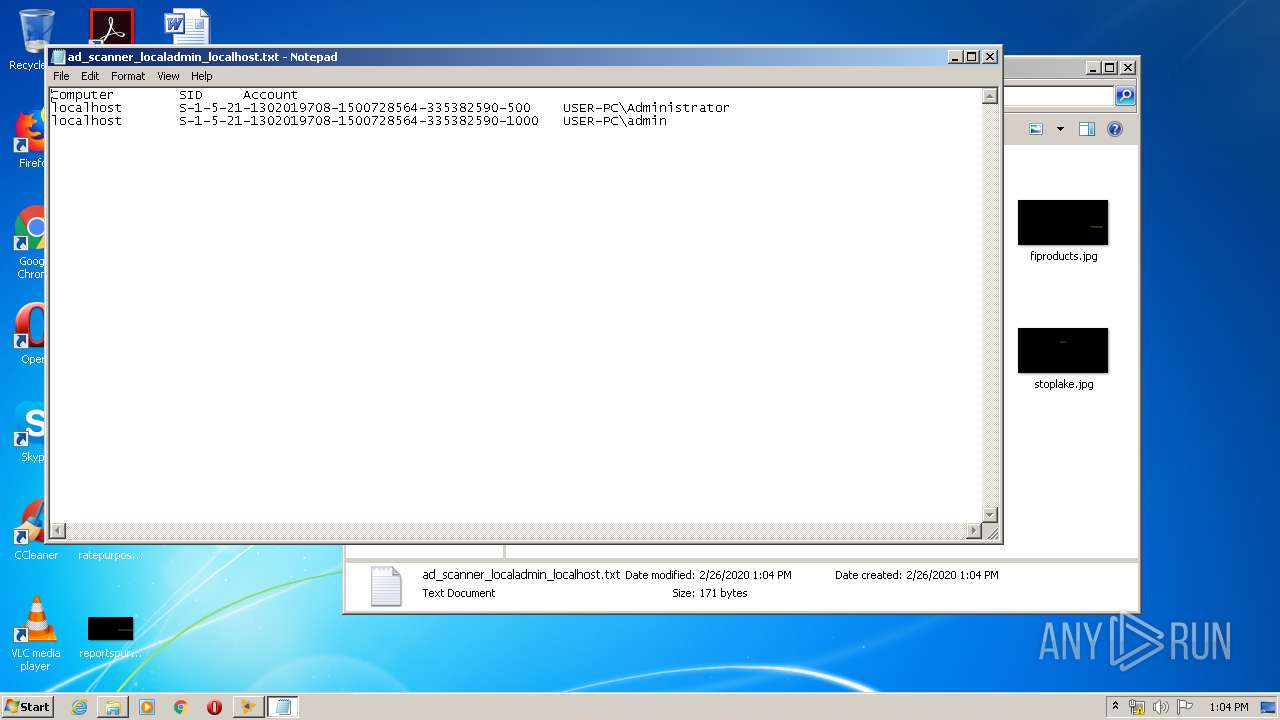Click the USER-PC\admin account text
The width and height of the screenshot is (1280, 720).
pos(614,121)
